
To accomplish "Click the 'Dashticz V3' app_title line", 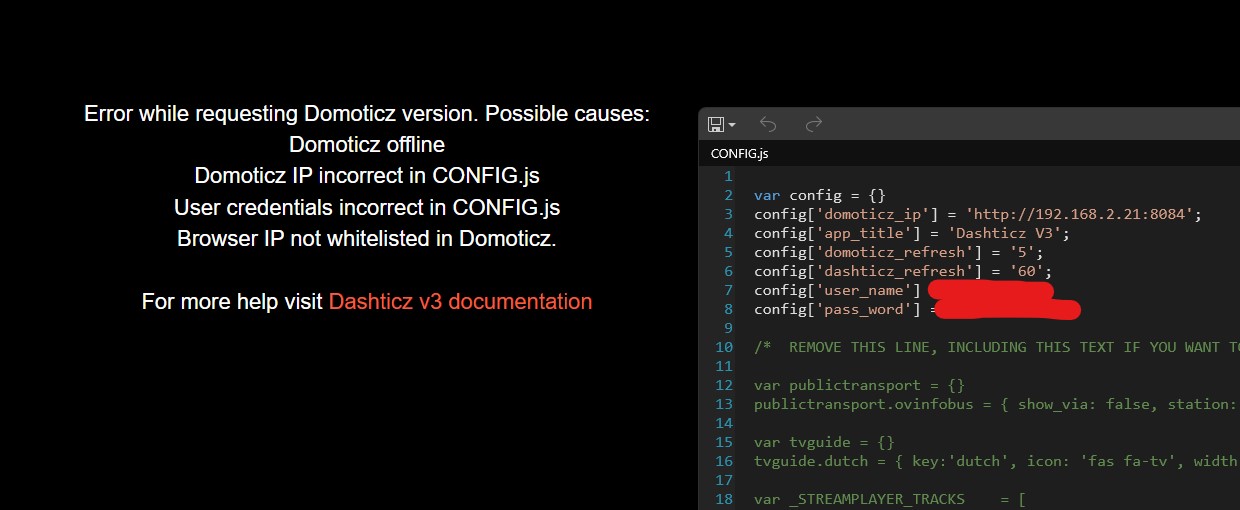I will pos(912,233).
